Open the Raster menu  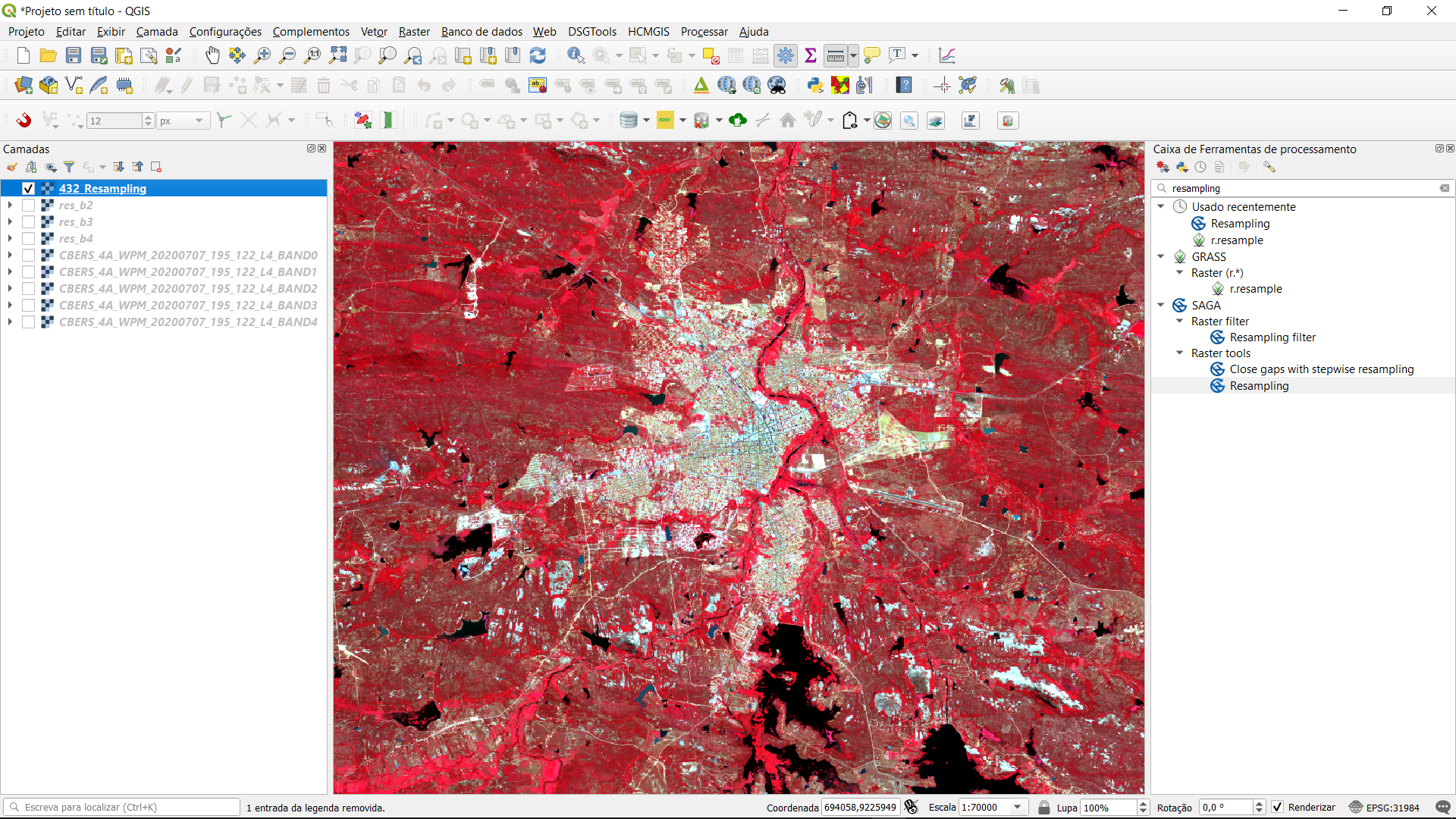(x=414, y=31)
